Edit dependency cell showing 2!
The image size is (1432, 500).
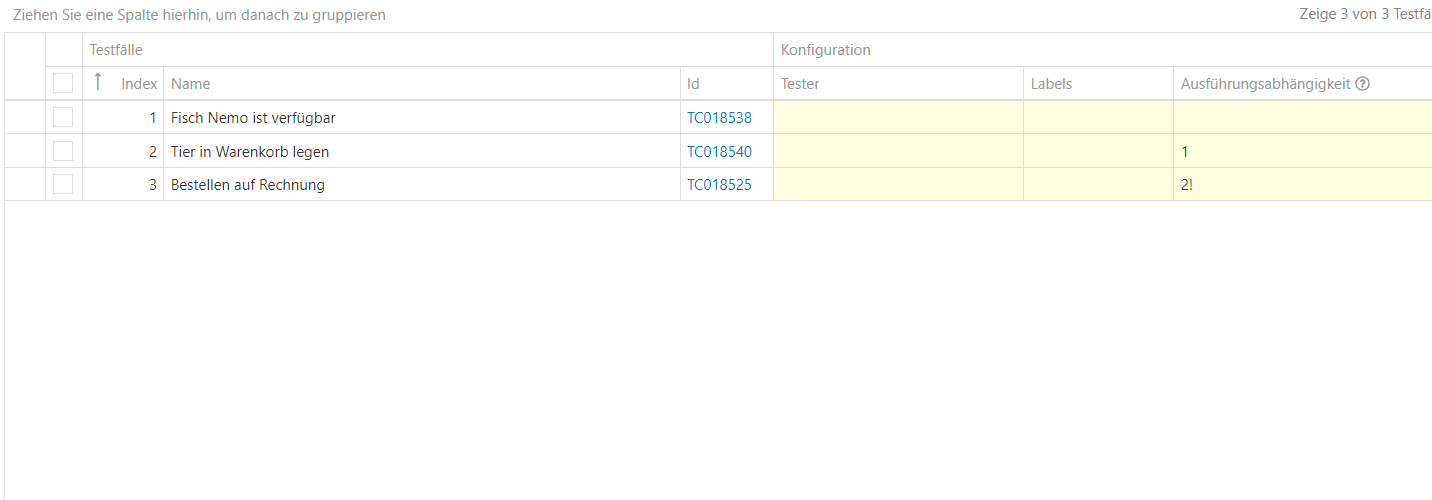[1300, 185]
